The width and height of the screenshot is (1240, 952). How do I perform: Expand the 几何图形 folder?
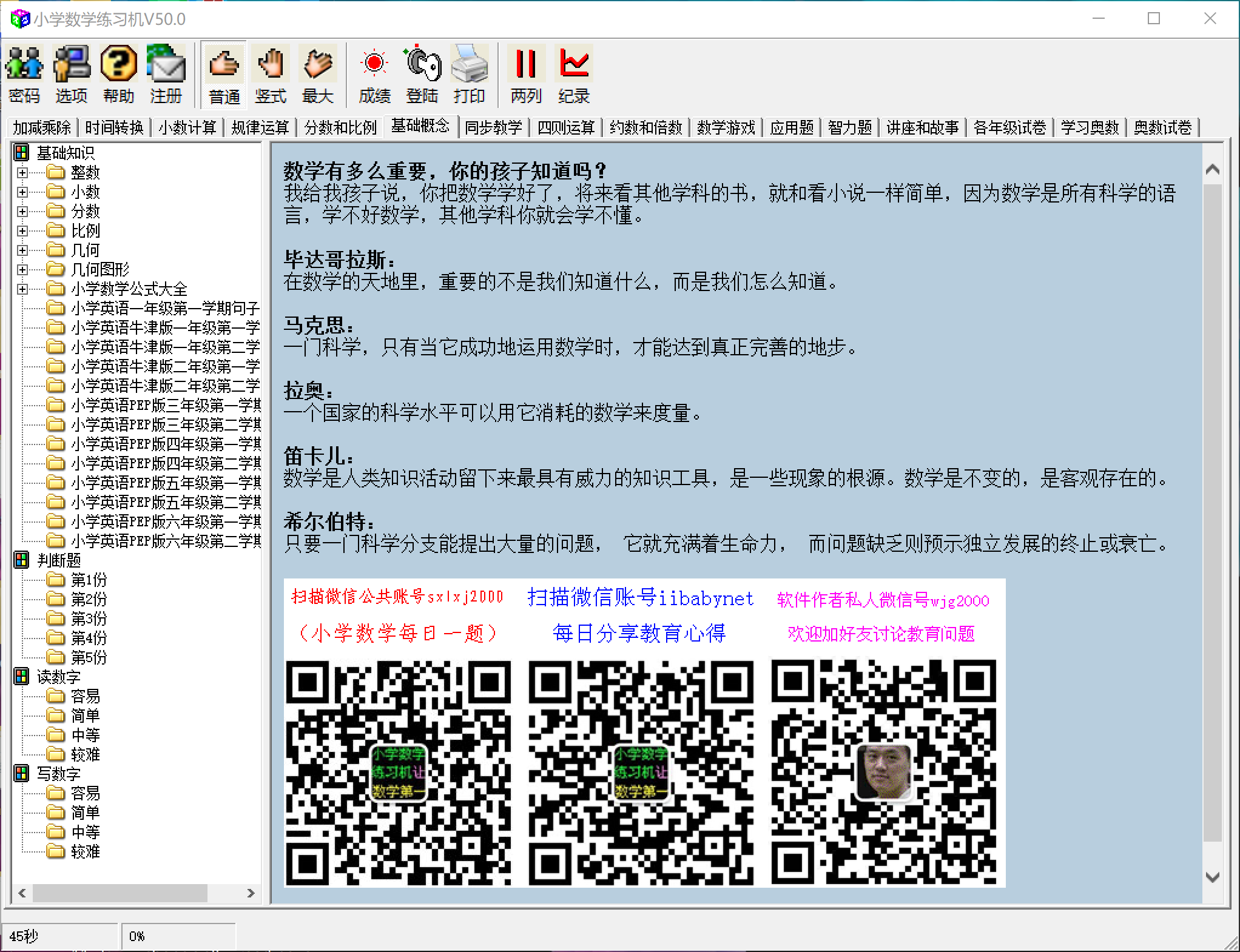coord(22,270)
